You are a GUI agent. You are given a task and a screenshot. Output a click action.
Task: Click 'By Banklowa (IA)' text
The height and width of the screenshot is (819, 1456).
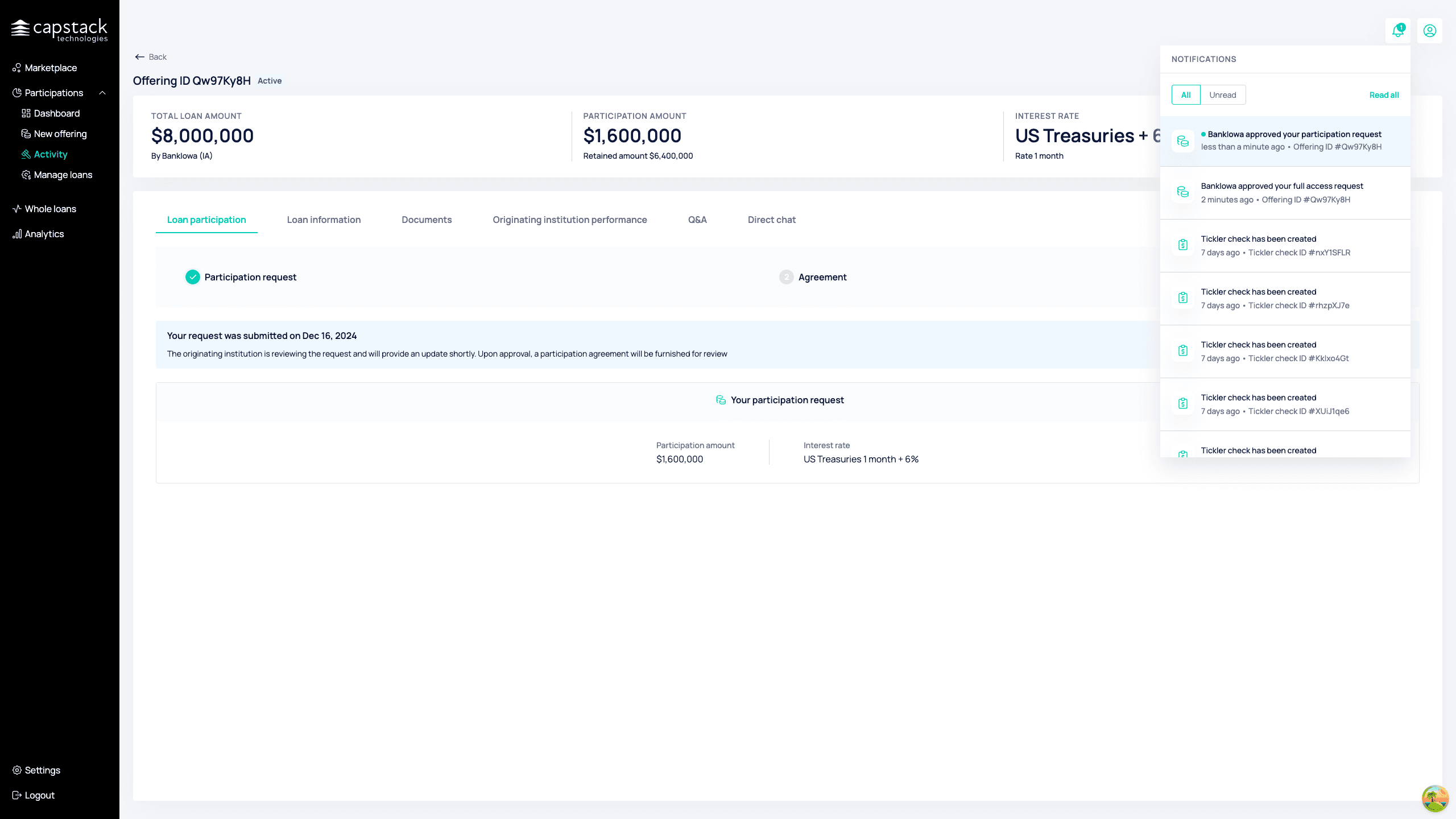(181, 156)
